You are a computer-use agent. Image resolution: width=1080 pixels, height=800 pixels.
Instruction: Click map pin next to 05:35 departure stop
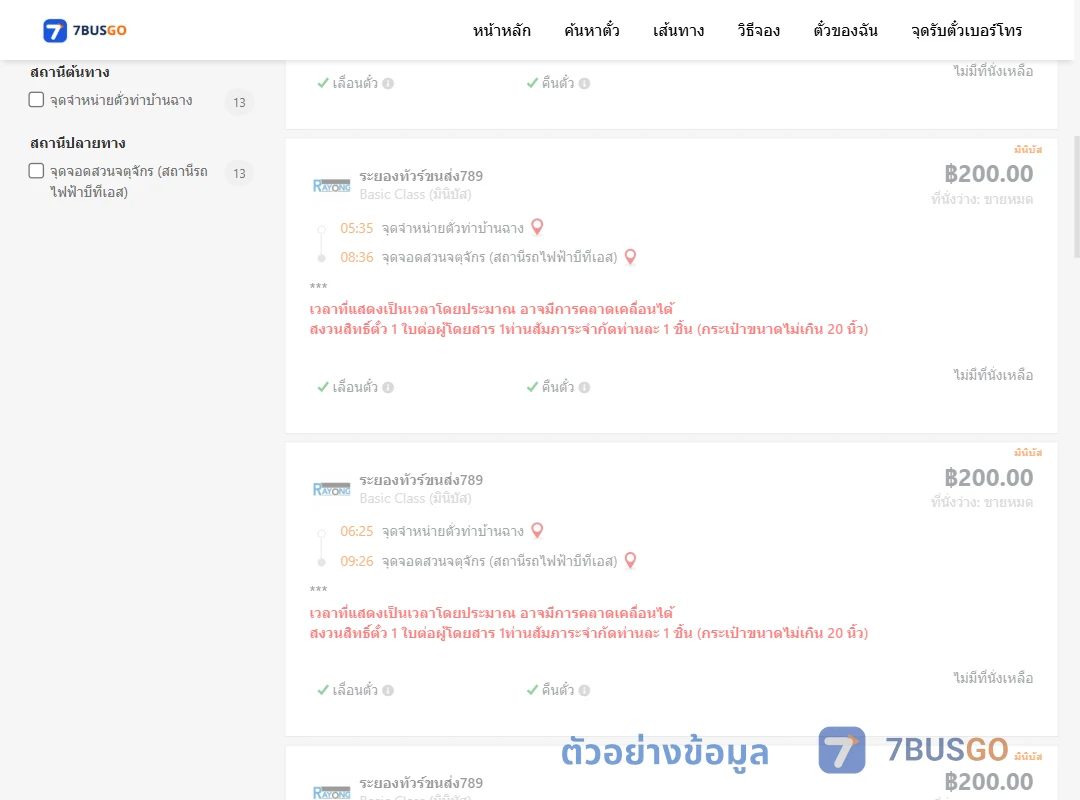point(537,227)
